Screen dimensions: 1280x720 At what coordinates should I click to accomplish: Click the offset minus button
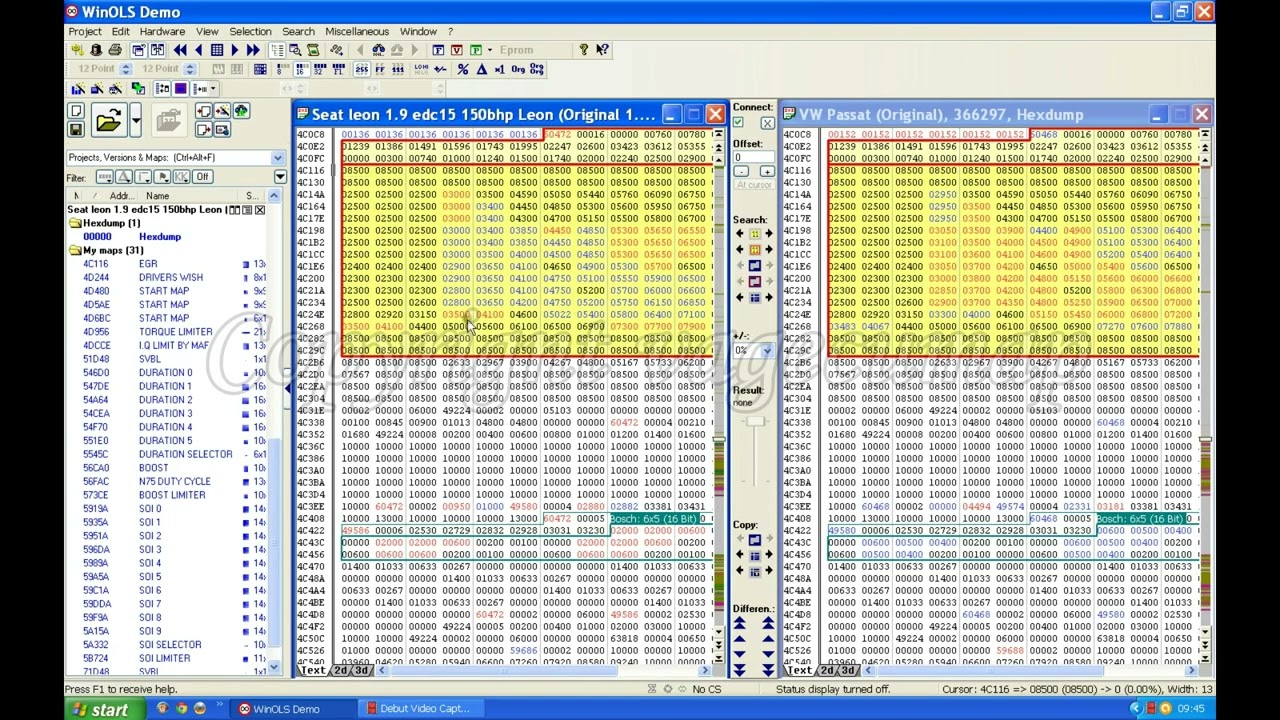[741, 172]
